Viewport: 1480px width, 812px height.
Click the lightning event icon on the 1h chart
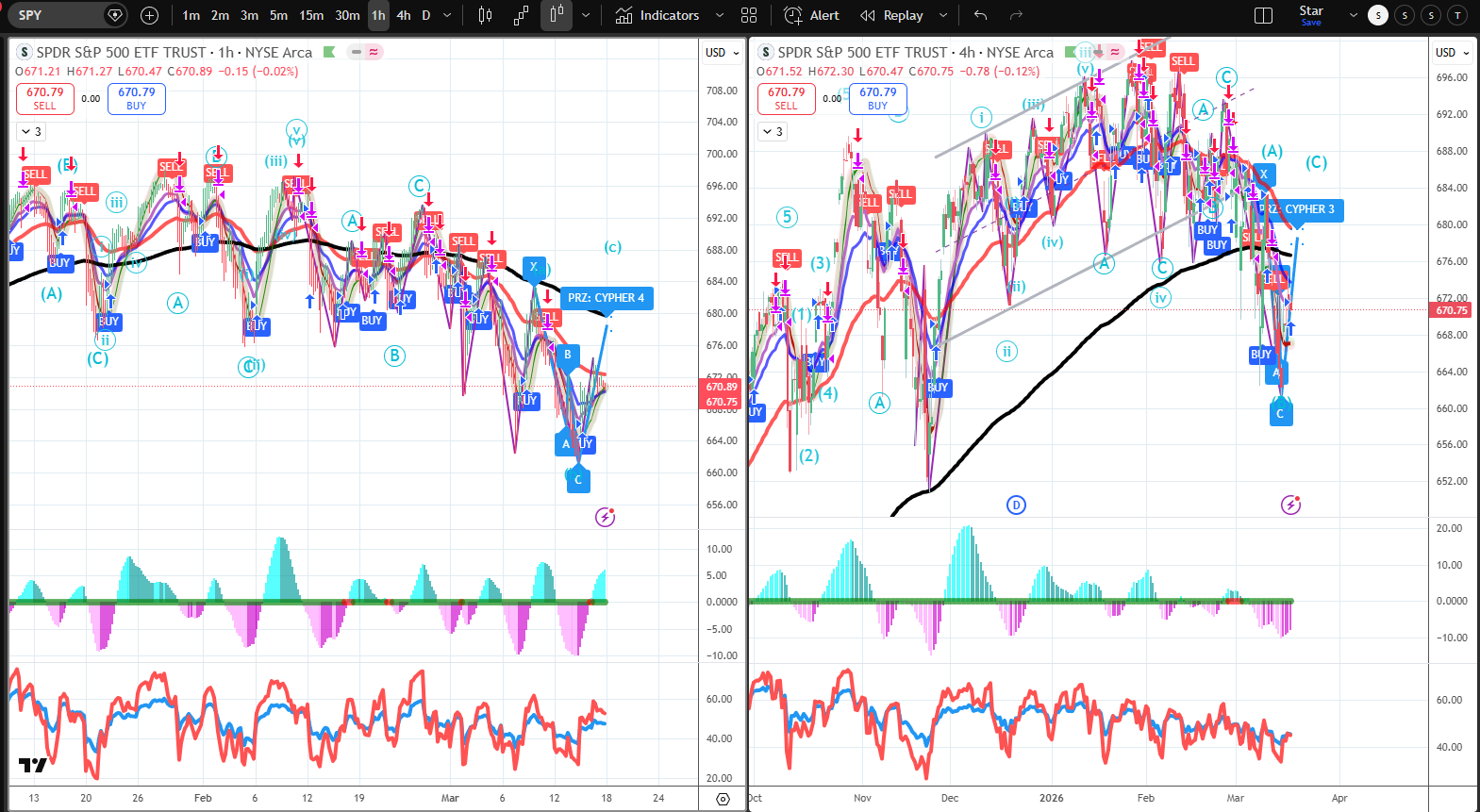click(x=606, y=517)
